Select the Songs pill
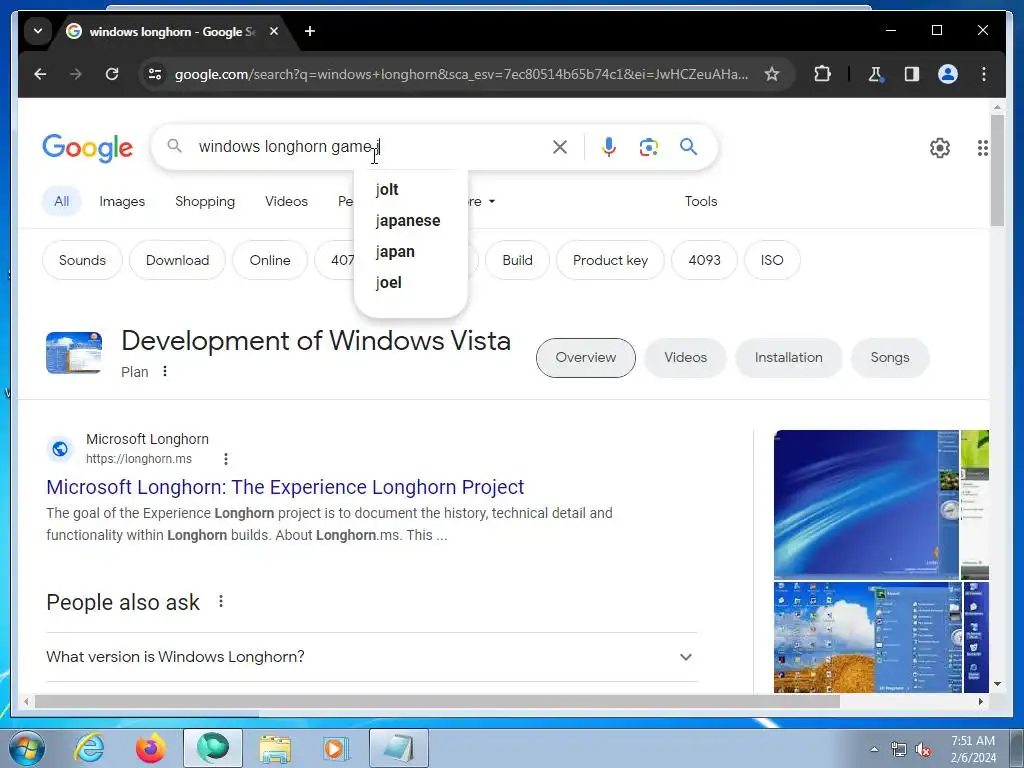Image resolution: width=1024 pixels, height=768 pixels. coord(889,357)
